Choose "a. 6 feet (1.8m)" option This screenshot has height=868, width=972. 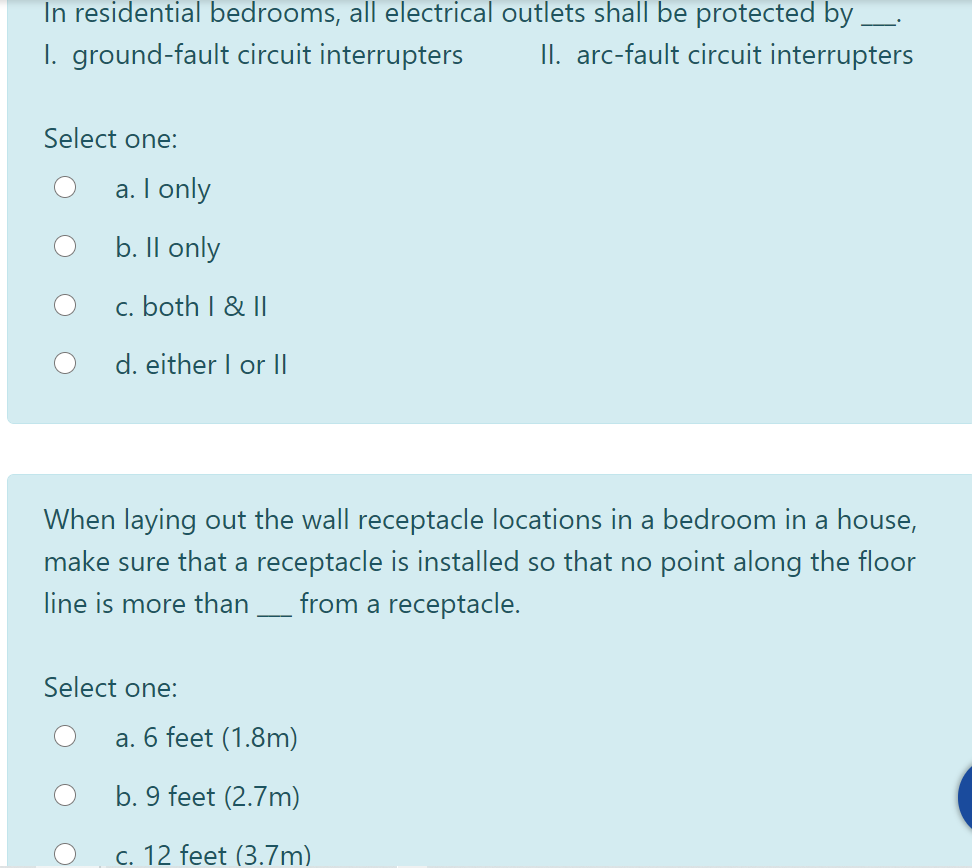pos(66,735)
